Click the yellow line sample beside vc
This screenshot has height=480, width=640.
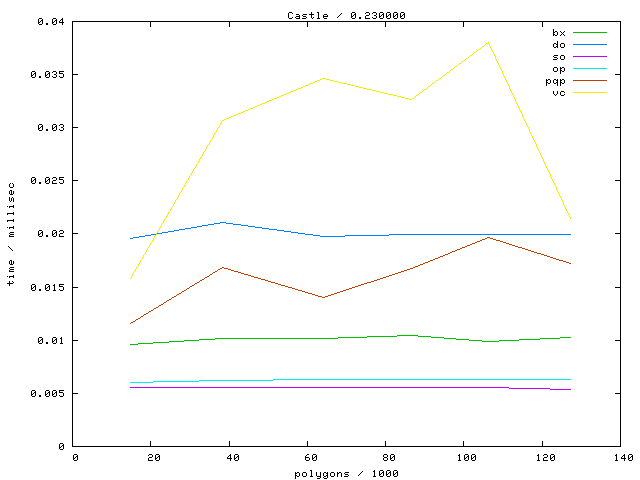[x=591, y=93]
